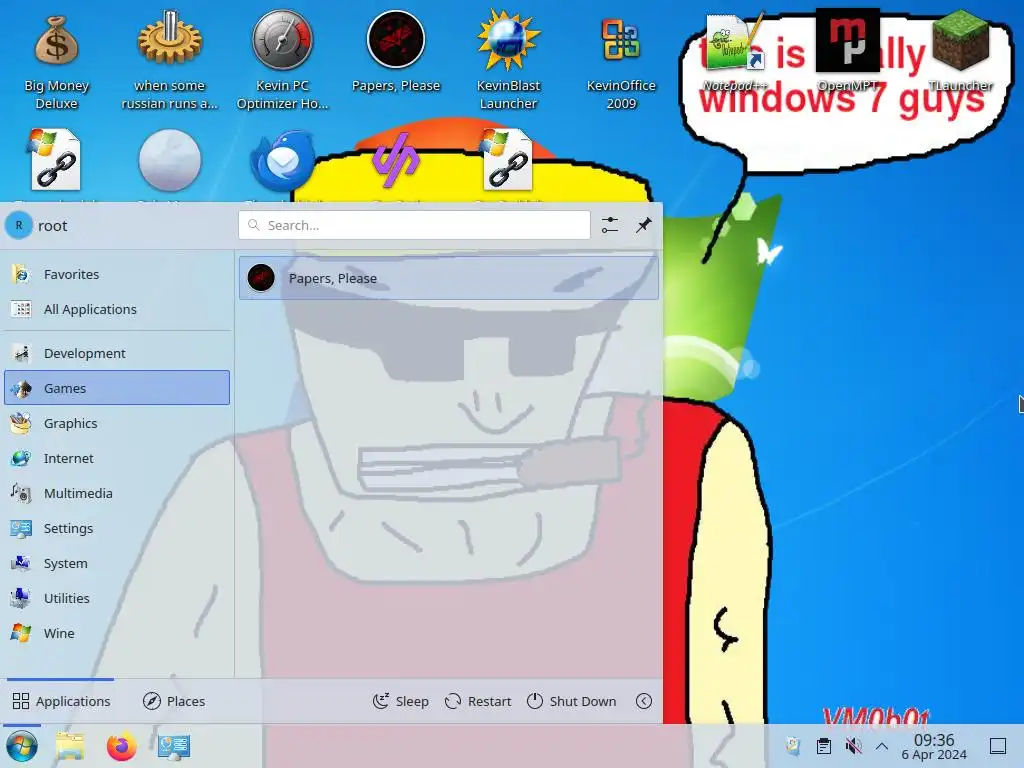
Task: Open the white Pale Moon globe icon
Action: pos(169,161)
